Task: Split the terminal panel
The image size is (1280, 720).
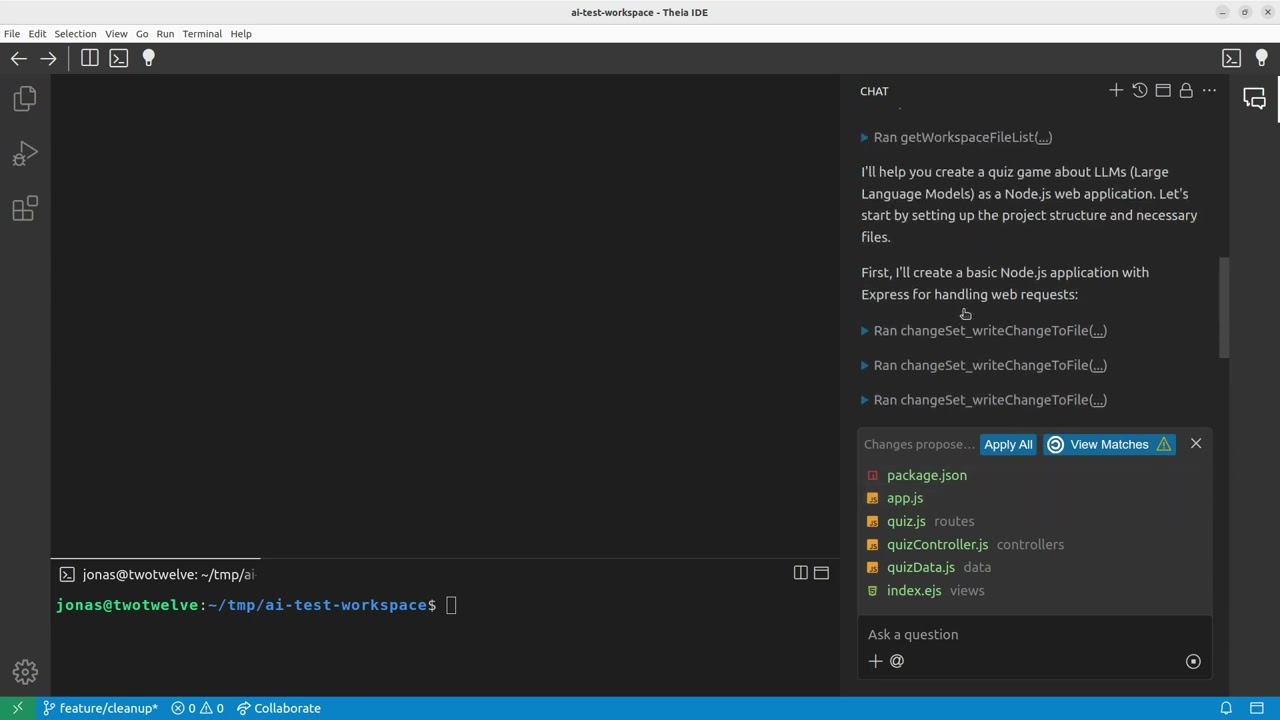Action: 800,573
